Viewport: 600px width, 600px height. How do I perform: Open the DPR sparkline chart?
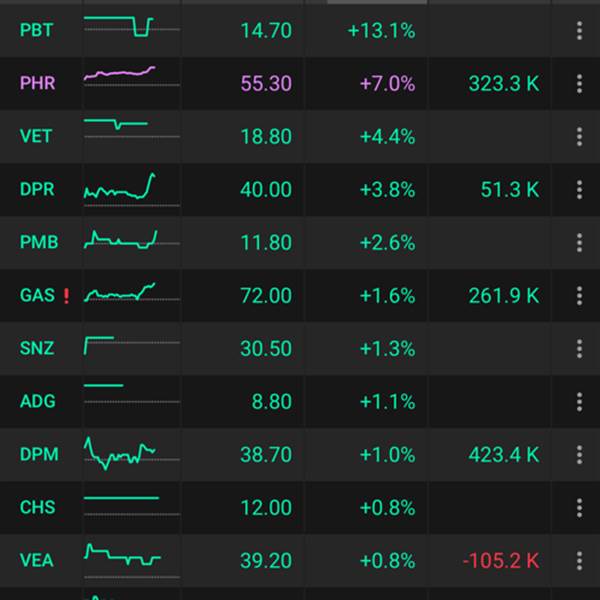(131, 189)
